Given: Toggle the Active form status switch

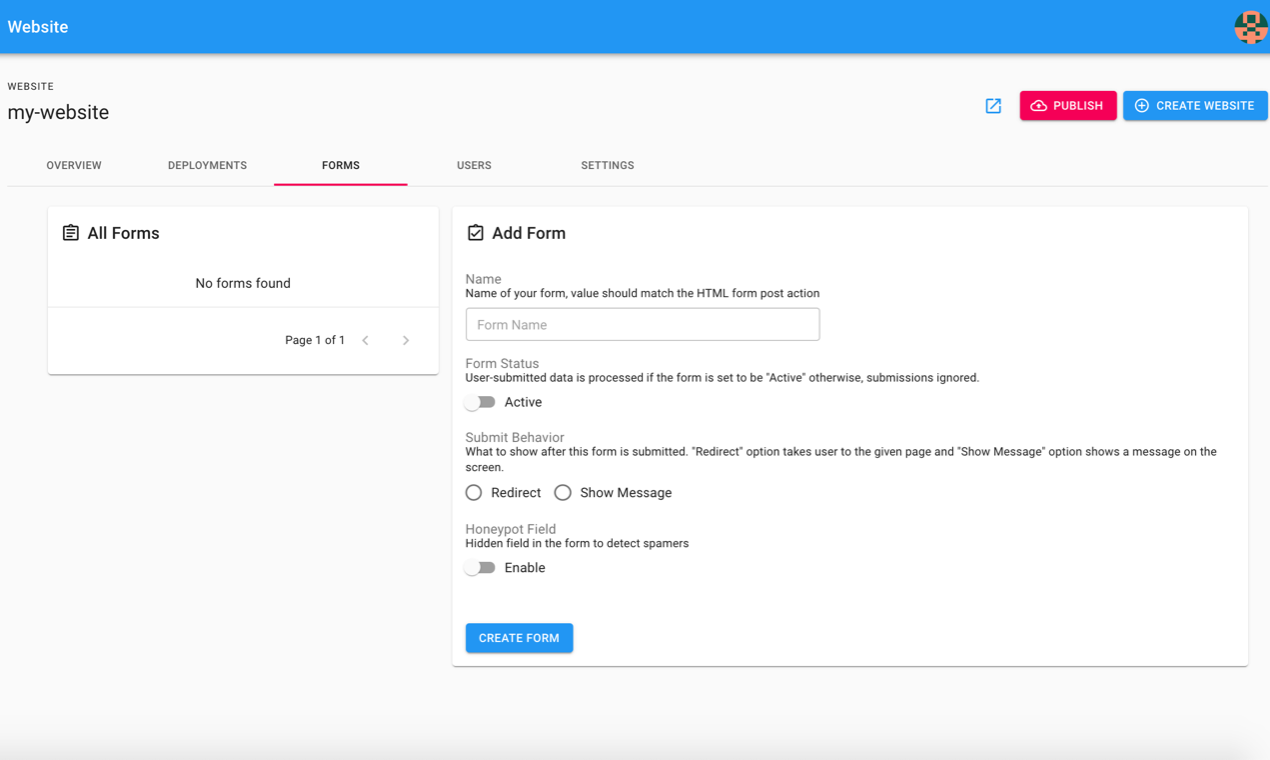Looking at the screenshot, I should click(x=481, y=402).
